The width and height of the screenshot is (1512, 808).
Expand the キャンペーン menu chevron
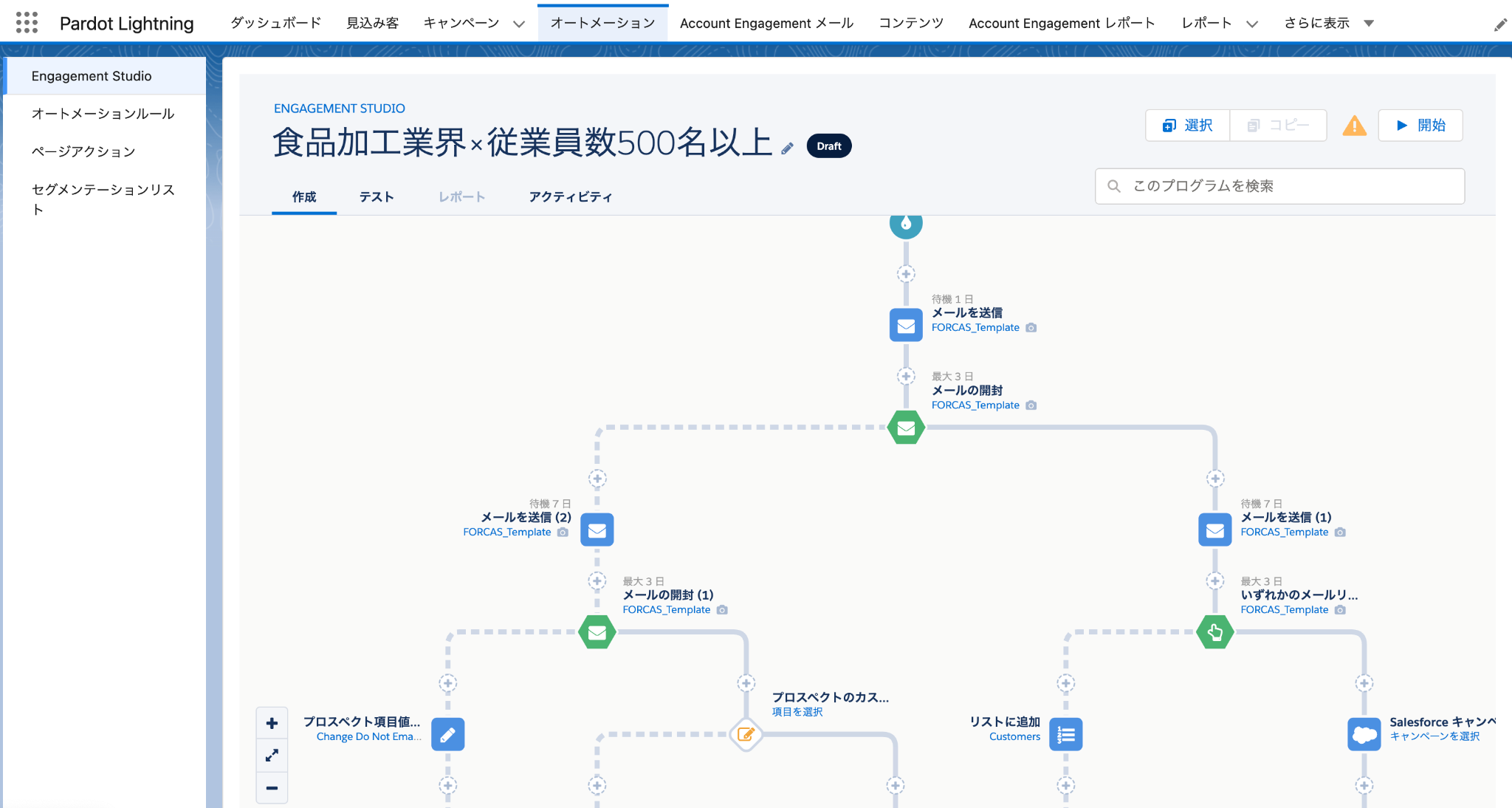point(519,24)
